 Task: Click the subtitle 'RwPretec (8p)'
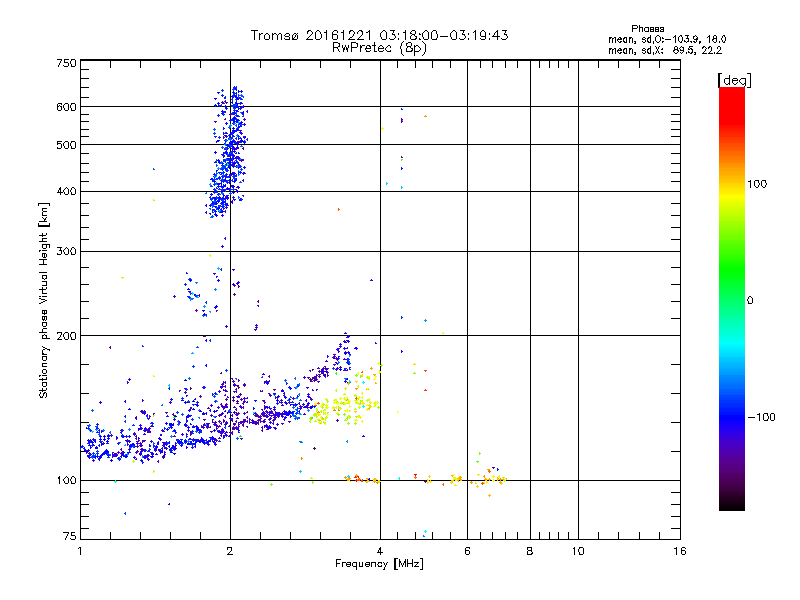point(379,48)
